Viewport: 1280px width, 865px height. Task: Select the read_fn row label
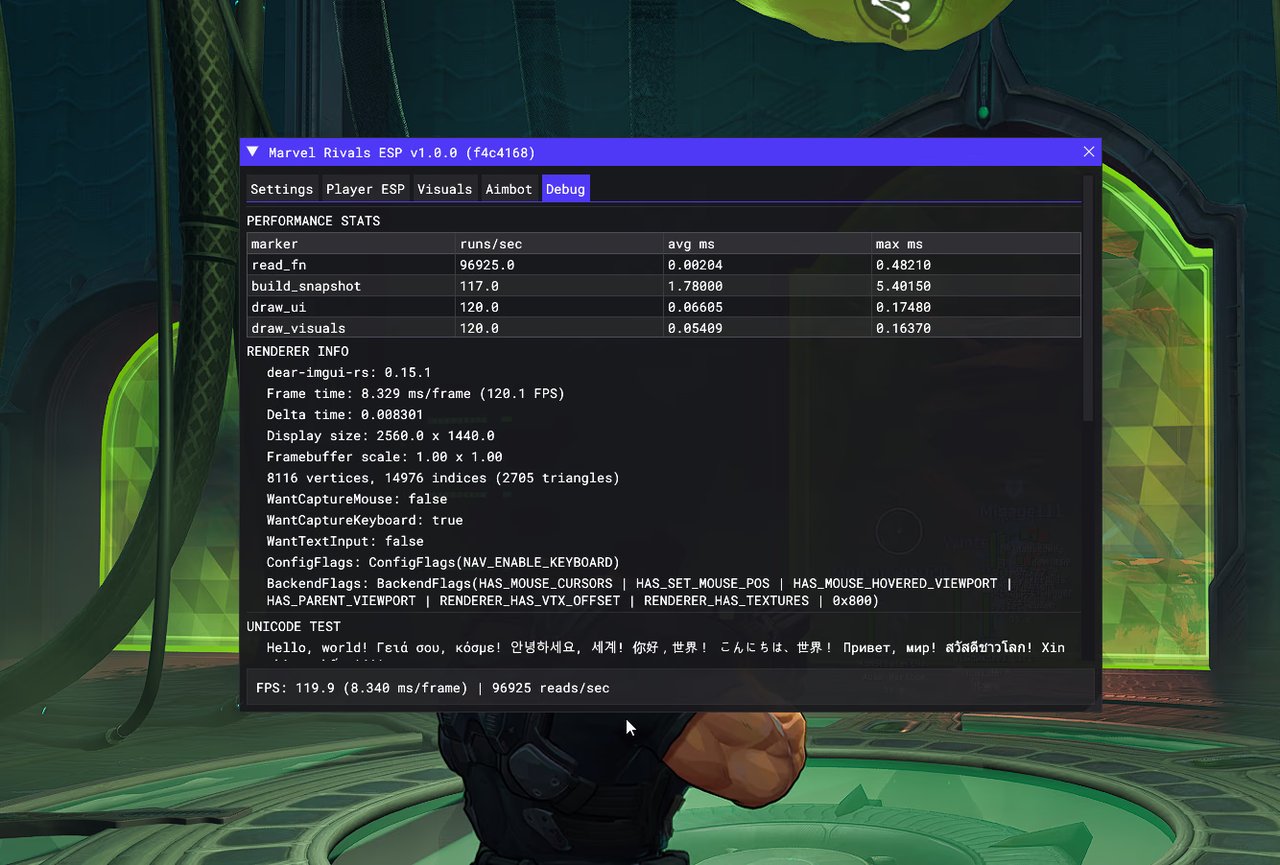click(278, 265)
